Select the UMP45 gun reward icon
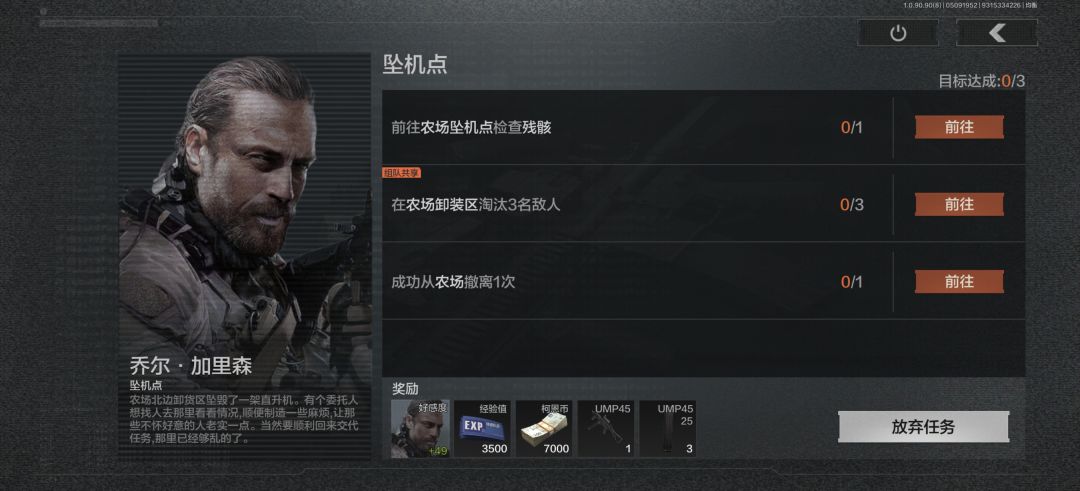The width and height of the screenshot is (1080, 491). point(606,429)
